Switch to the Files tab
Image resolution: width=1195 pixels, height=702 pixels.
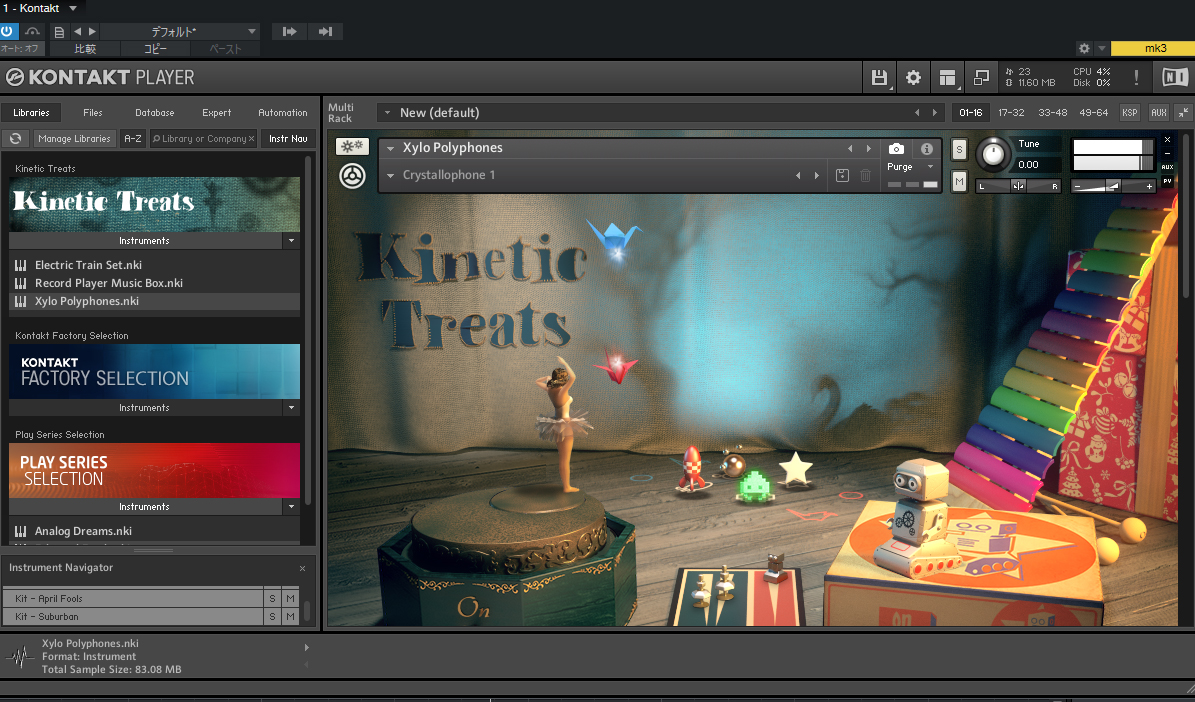(x=93, y=113)
